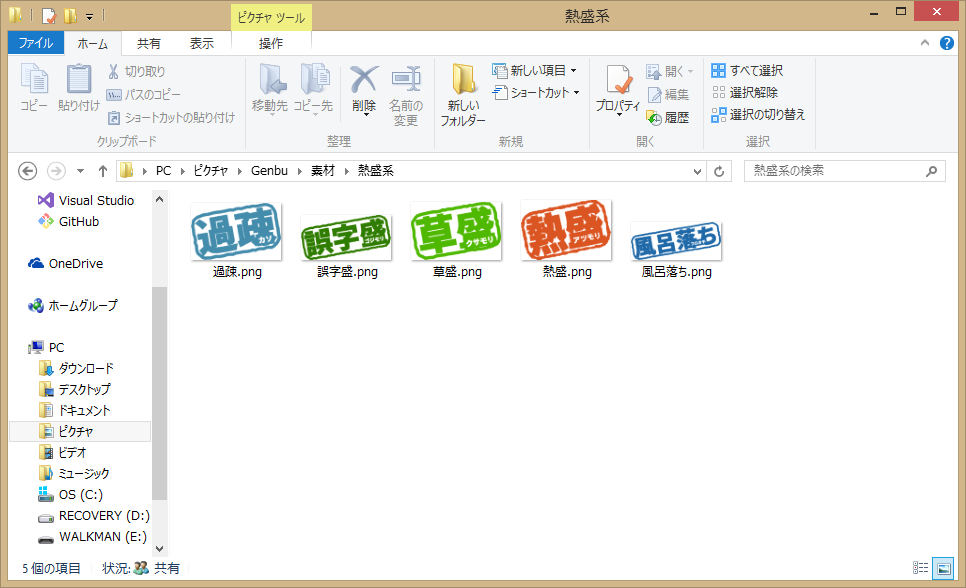Open the recent locations dropdown arrow

[x=80, y=171]
